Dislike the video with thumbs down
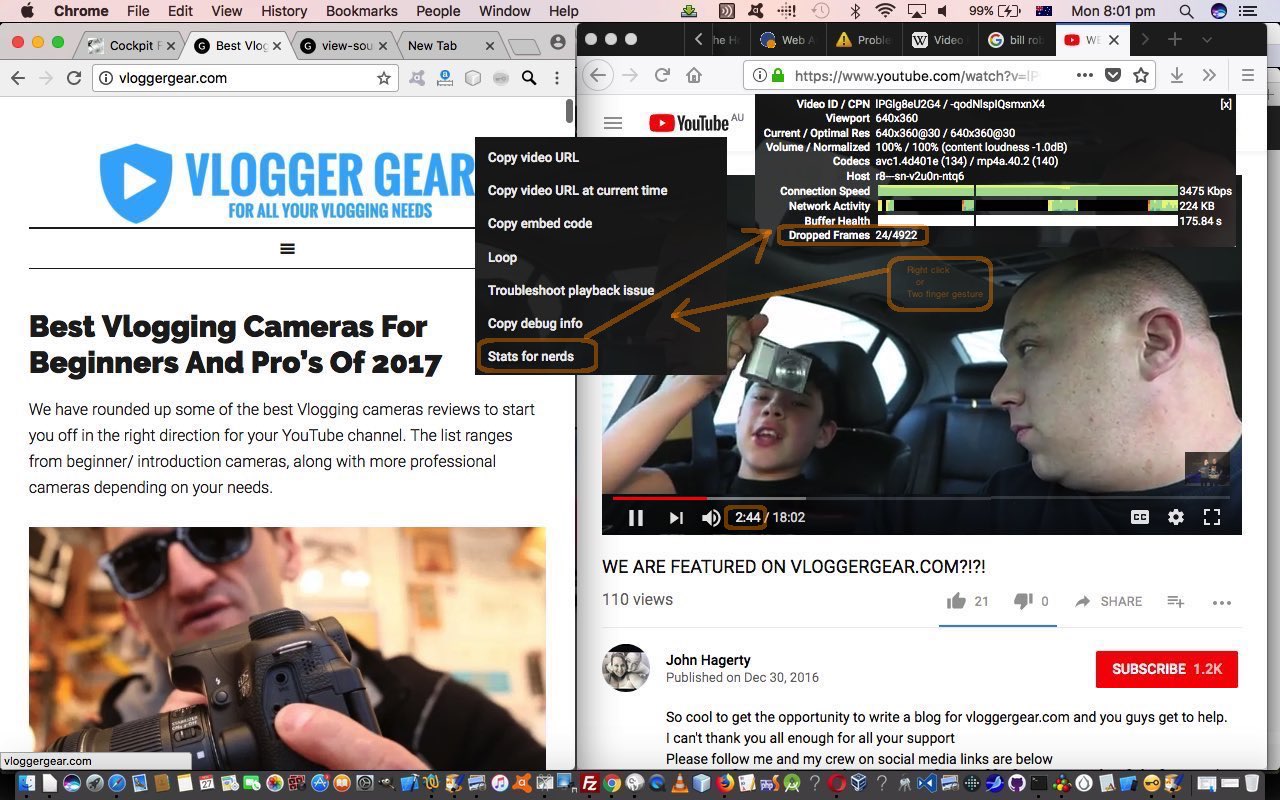1280x800 pixels. (1023, 601)
